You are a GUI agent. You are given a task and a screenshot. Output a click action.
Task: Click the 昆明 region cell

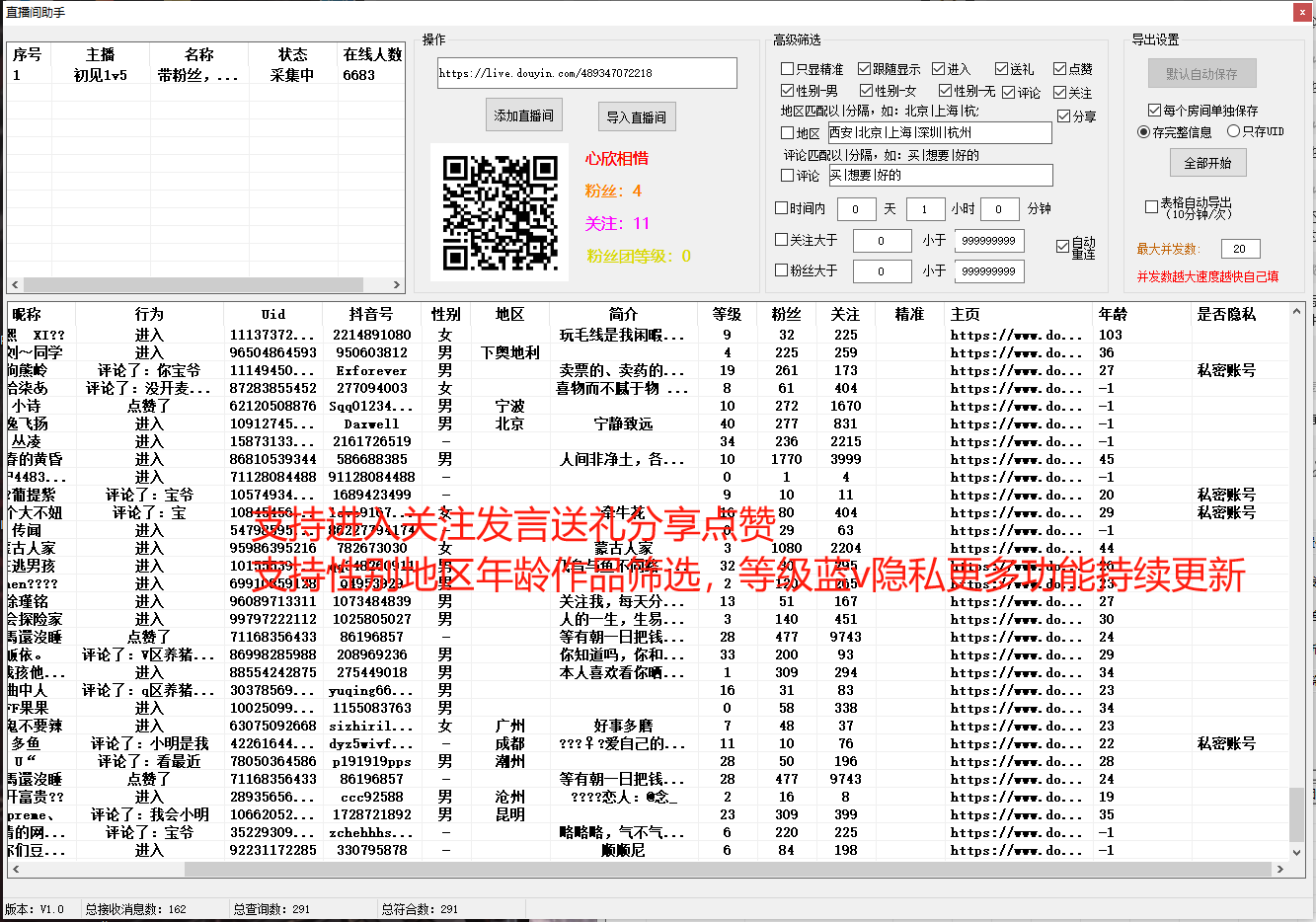tap(510, 814)
